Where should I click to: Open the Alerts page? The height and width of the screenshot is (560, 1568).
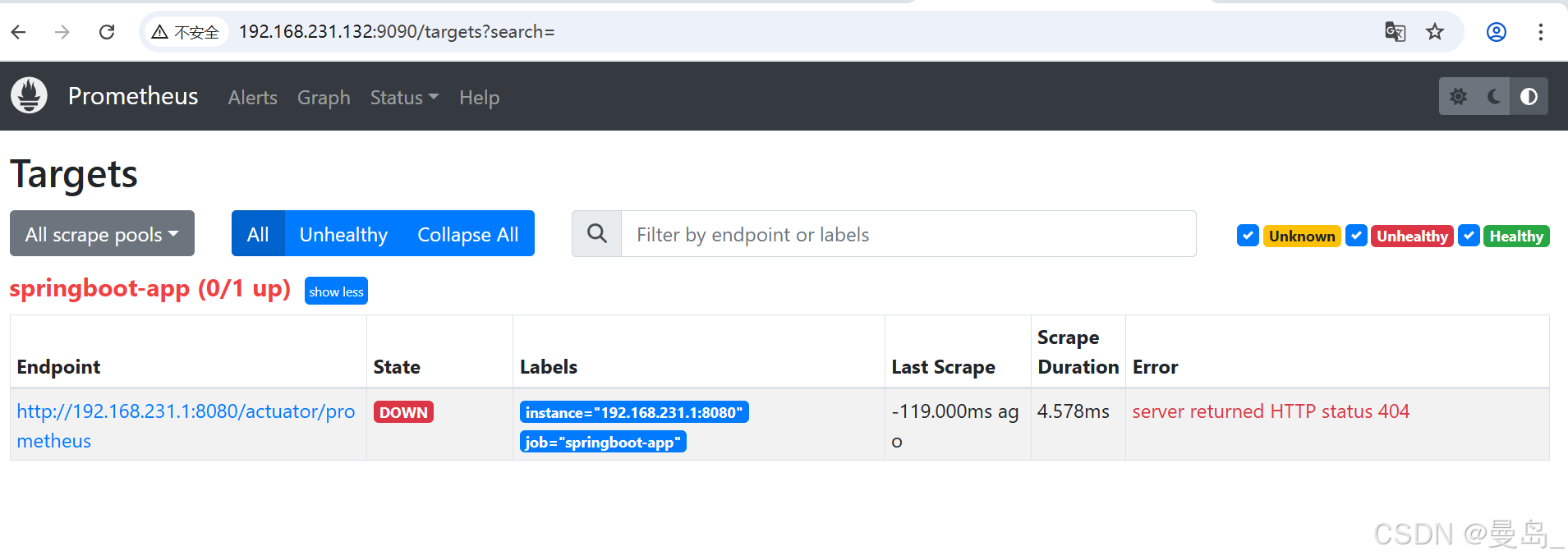[x=252, y=98]
